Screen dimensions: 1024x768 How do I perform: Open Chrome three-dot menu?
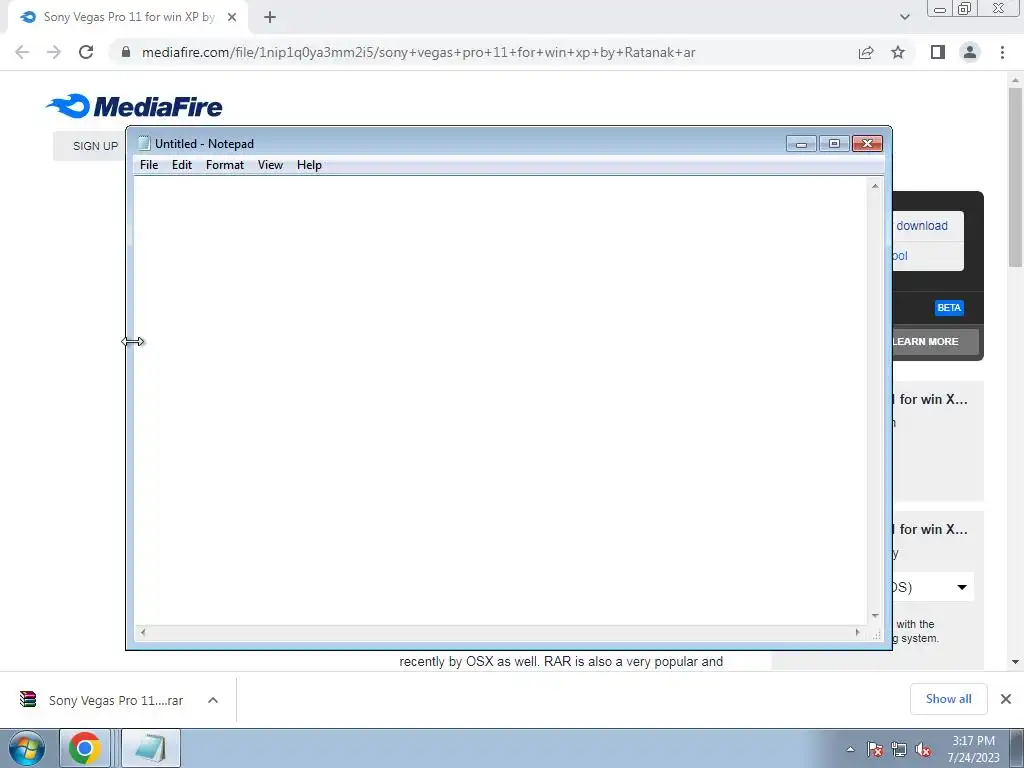[1002, 52]
